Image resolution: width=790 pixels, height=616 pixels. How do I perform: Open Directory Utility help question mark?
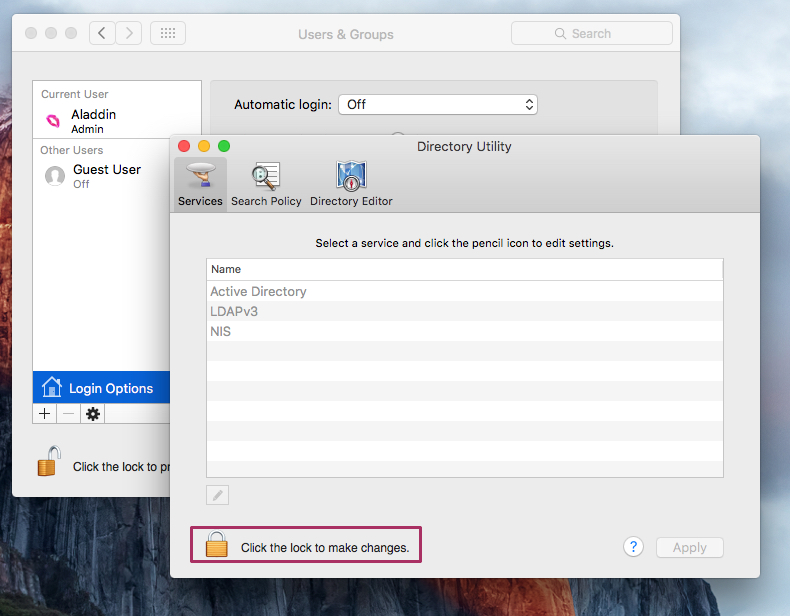coord(633,546)
